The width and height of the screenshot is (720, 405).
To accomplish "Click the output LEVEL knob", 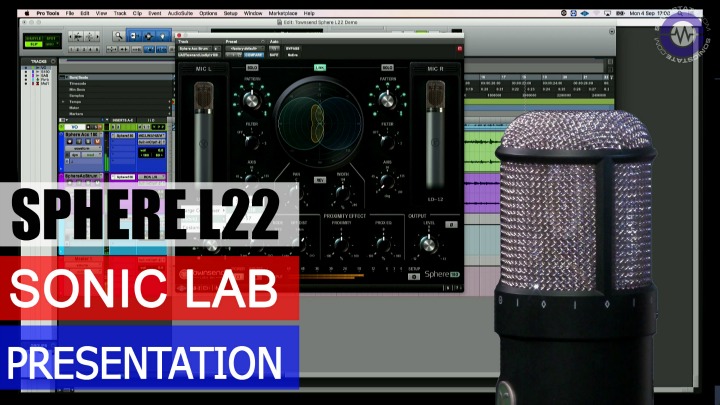I will [x=428, y=244].
